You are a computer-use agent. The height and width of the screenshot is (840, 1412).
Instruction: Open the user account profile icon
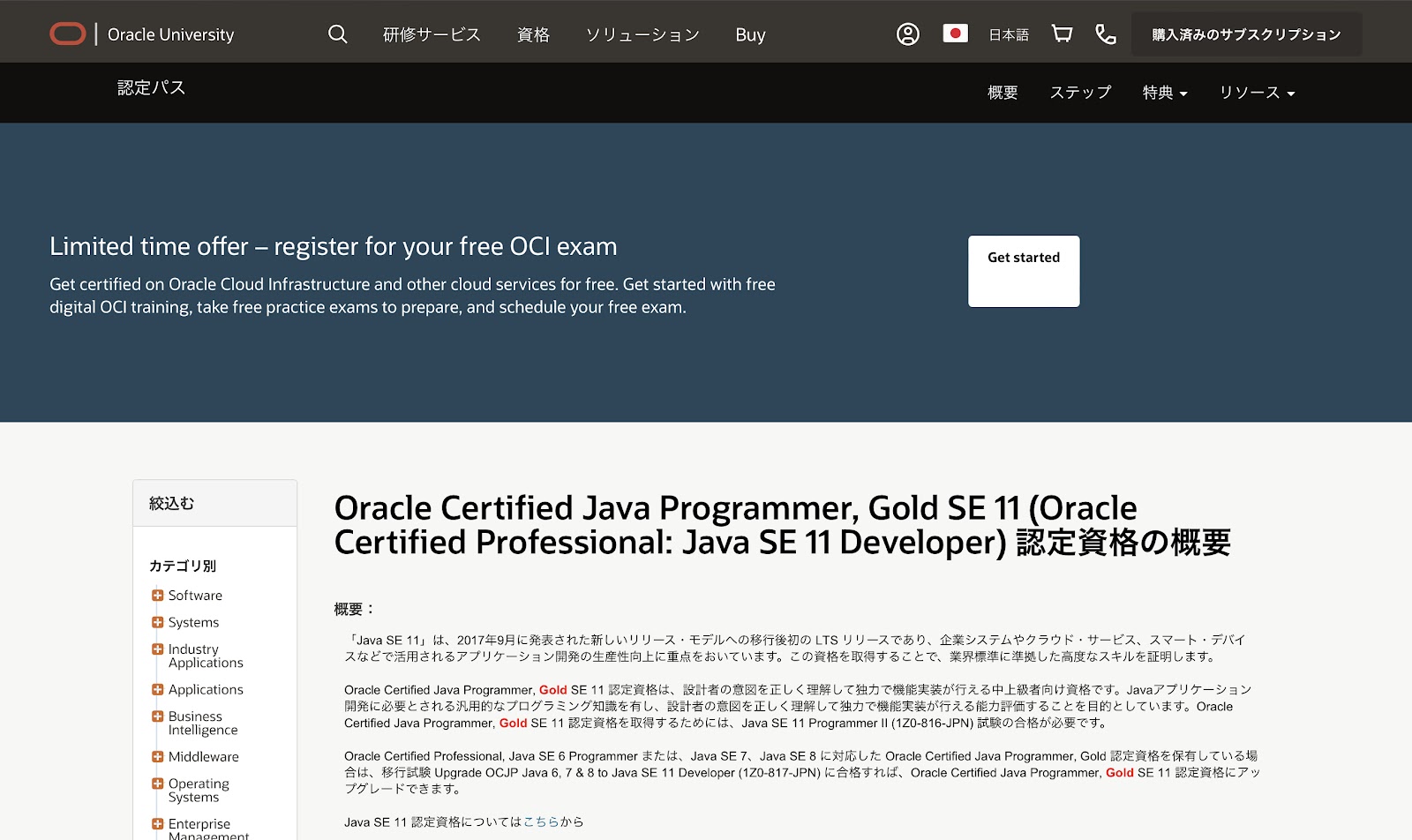tap(908, 34)
